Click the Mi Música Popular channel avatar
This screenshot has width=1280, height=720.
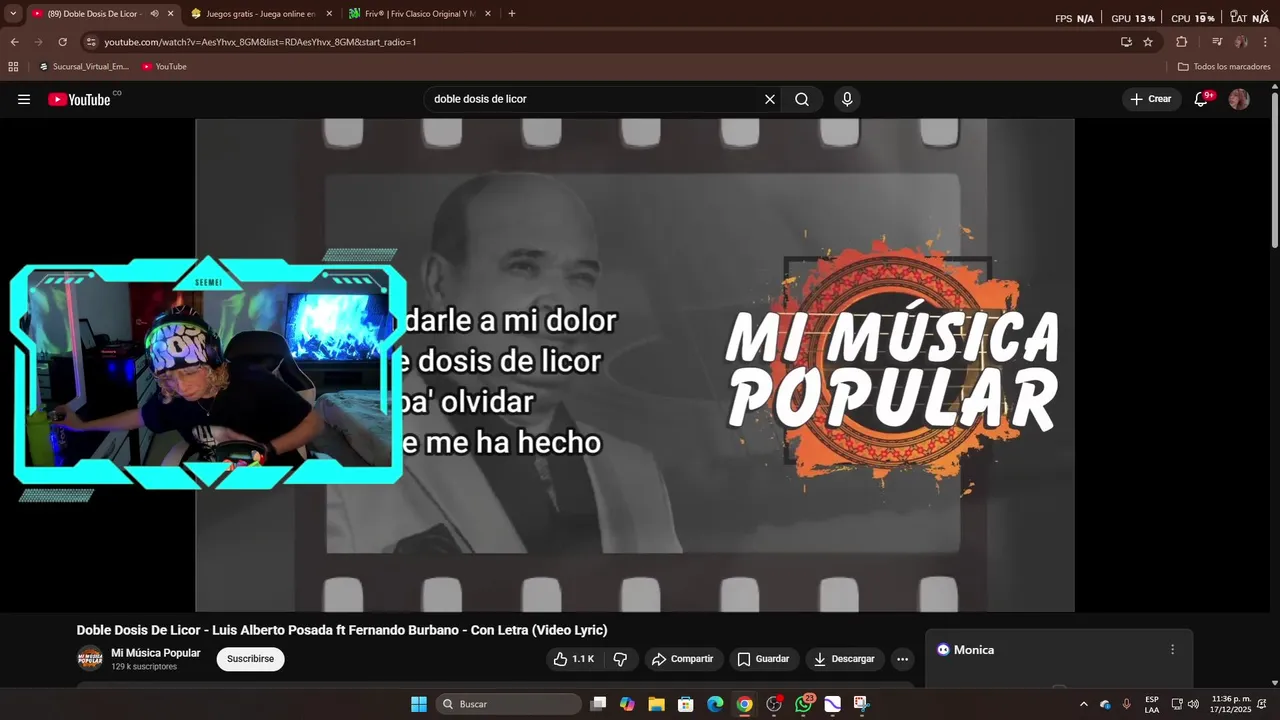(x=90, y=659)
